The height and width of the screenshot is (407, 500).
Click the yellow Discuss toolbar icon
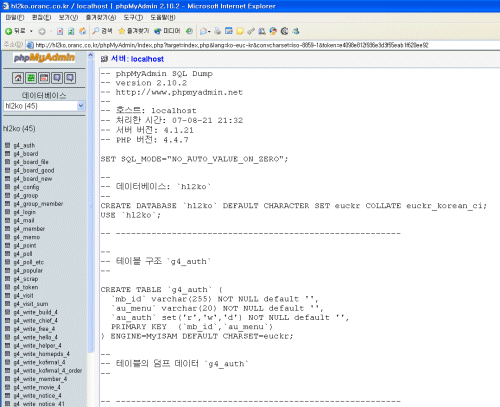pos(240,31)
